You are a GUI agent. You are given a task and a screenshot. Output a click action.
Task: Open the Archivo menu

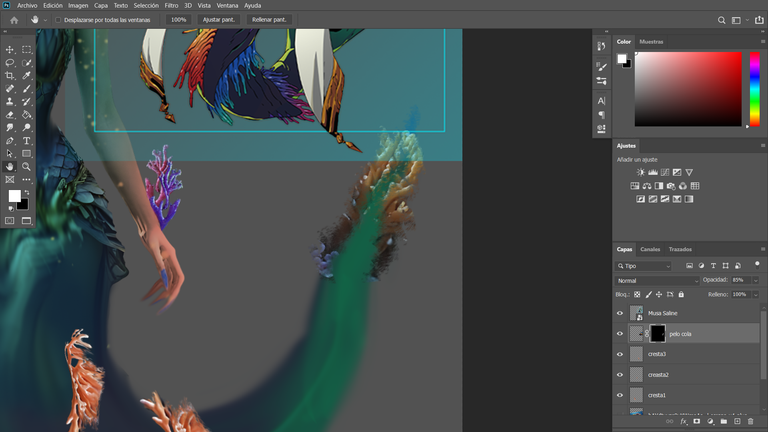[27, 5]
